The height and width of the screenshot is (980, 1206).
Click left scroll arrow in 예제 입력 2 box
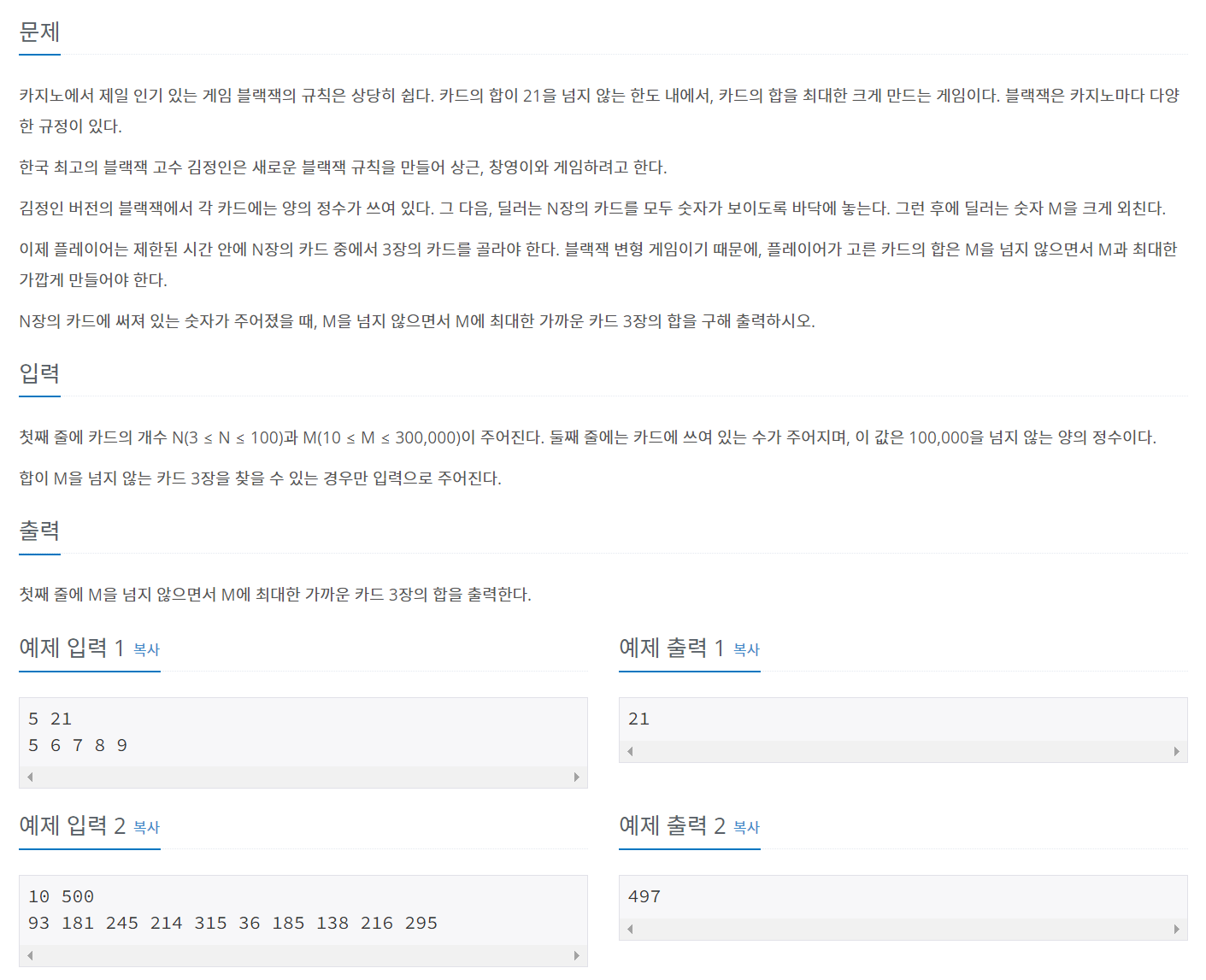pos(30,955)
